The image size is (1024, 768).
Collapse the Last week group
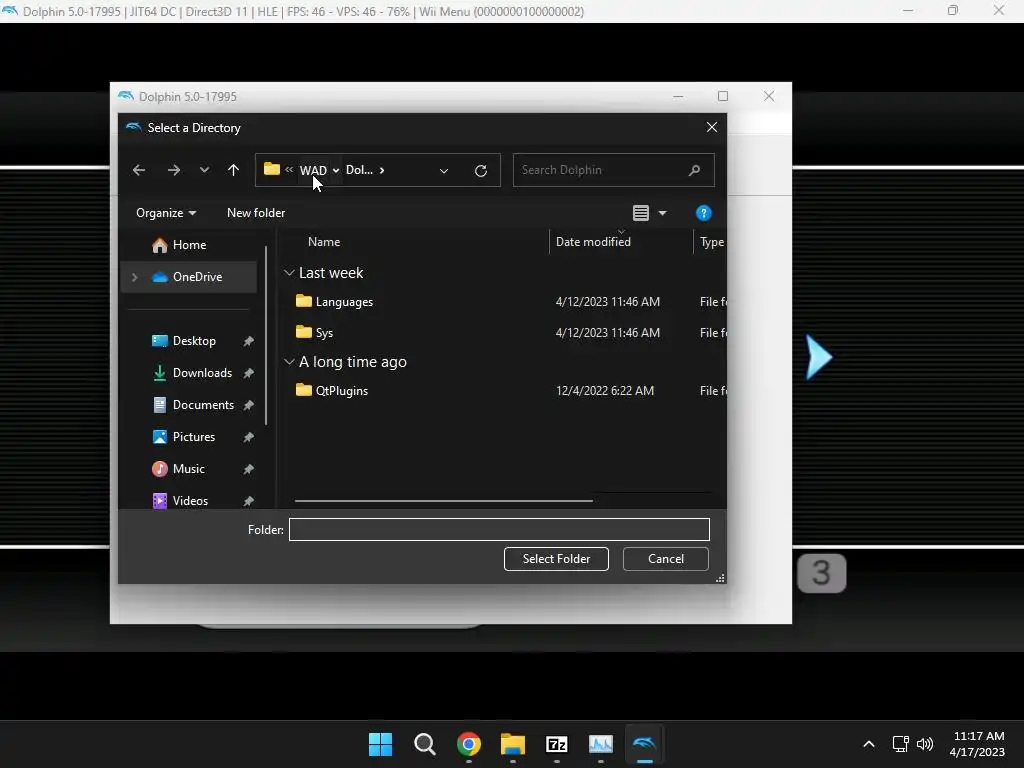289,273
